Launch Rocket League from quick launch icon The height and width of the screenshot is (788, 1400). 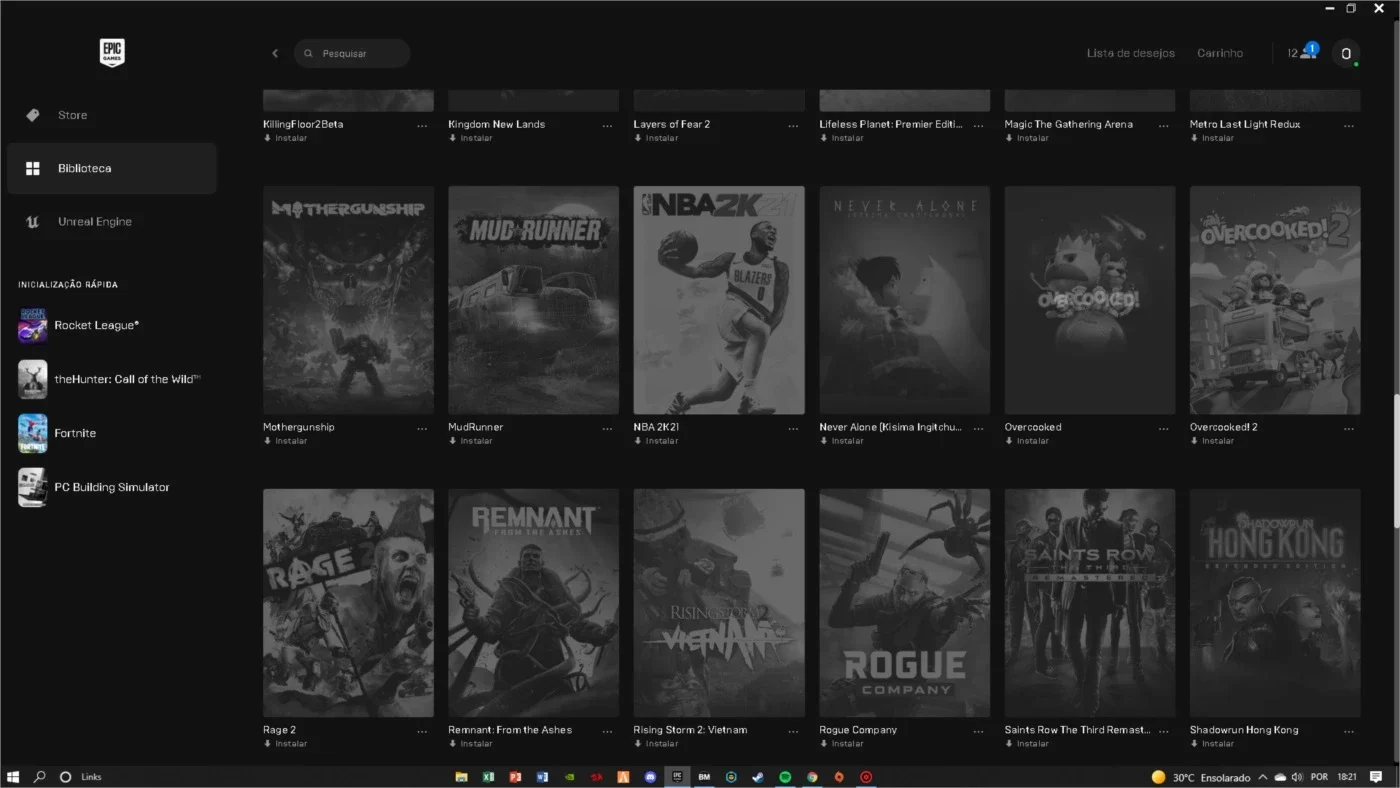pos(33,325)
